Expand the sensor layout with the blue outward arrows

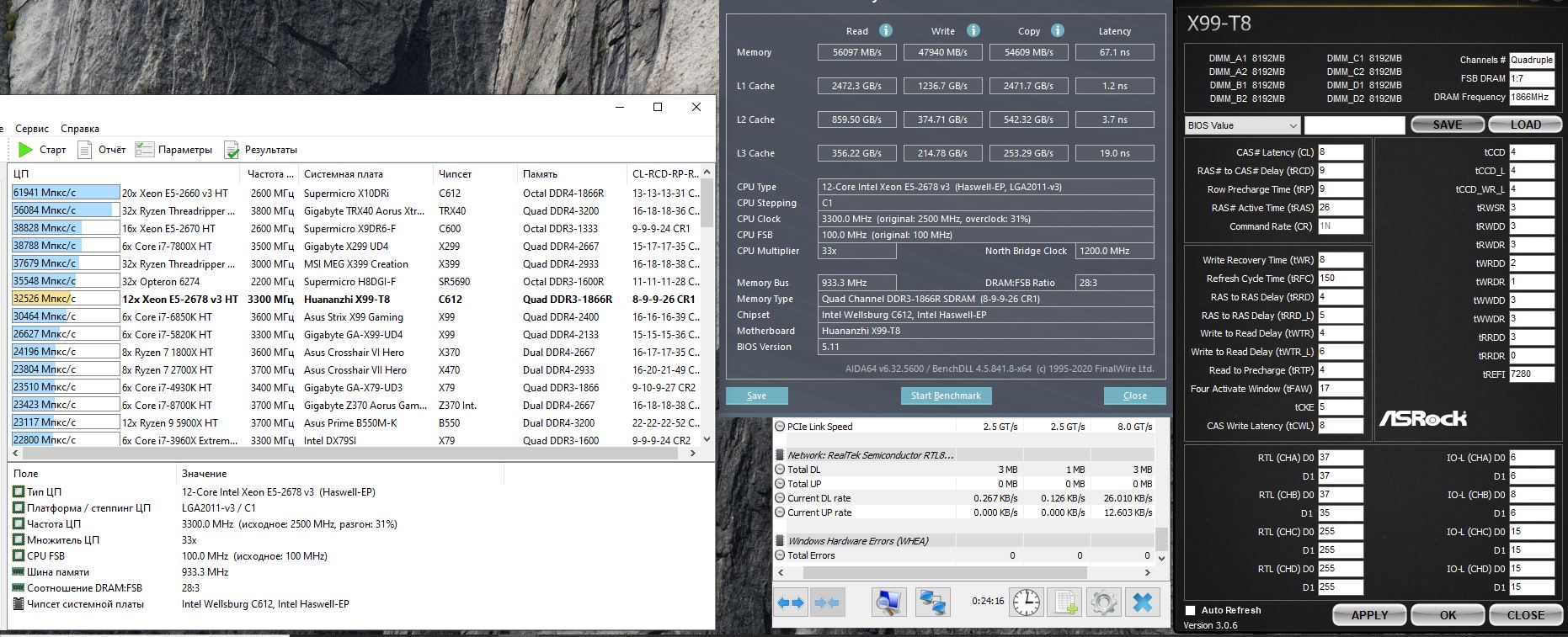click(791, 602)
